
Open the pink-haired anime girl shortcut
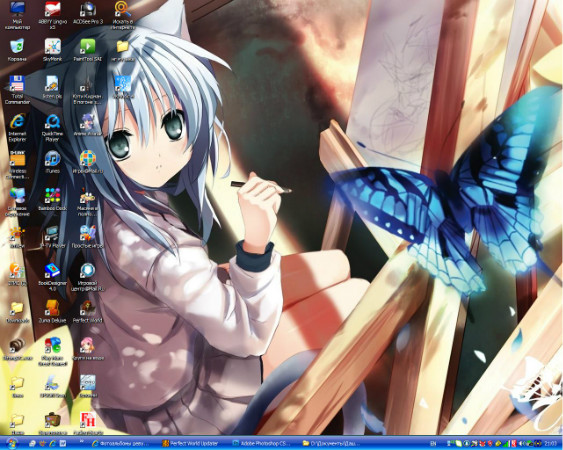point(88,348)
